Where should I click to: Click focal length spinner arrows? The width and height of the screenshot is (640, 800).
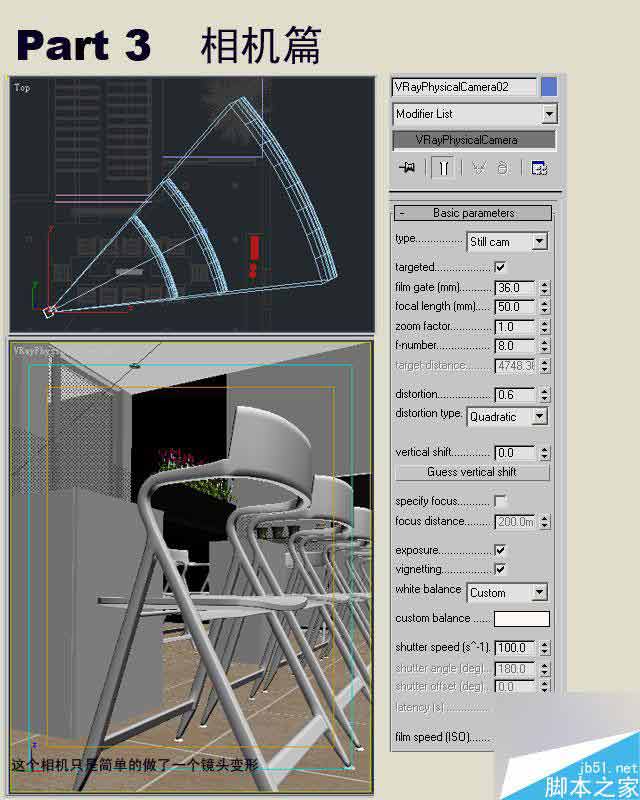coord(545,307)
